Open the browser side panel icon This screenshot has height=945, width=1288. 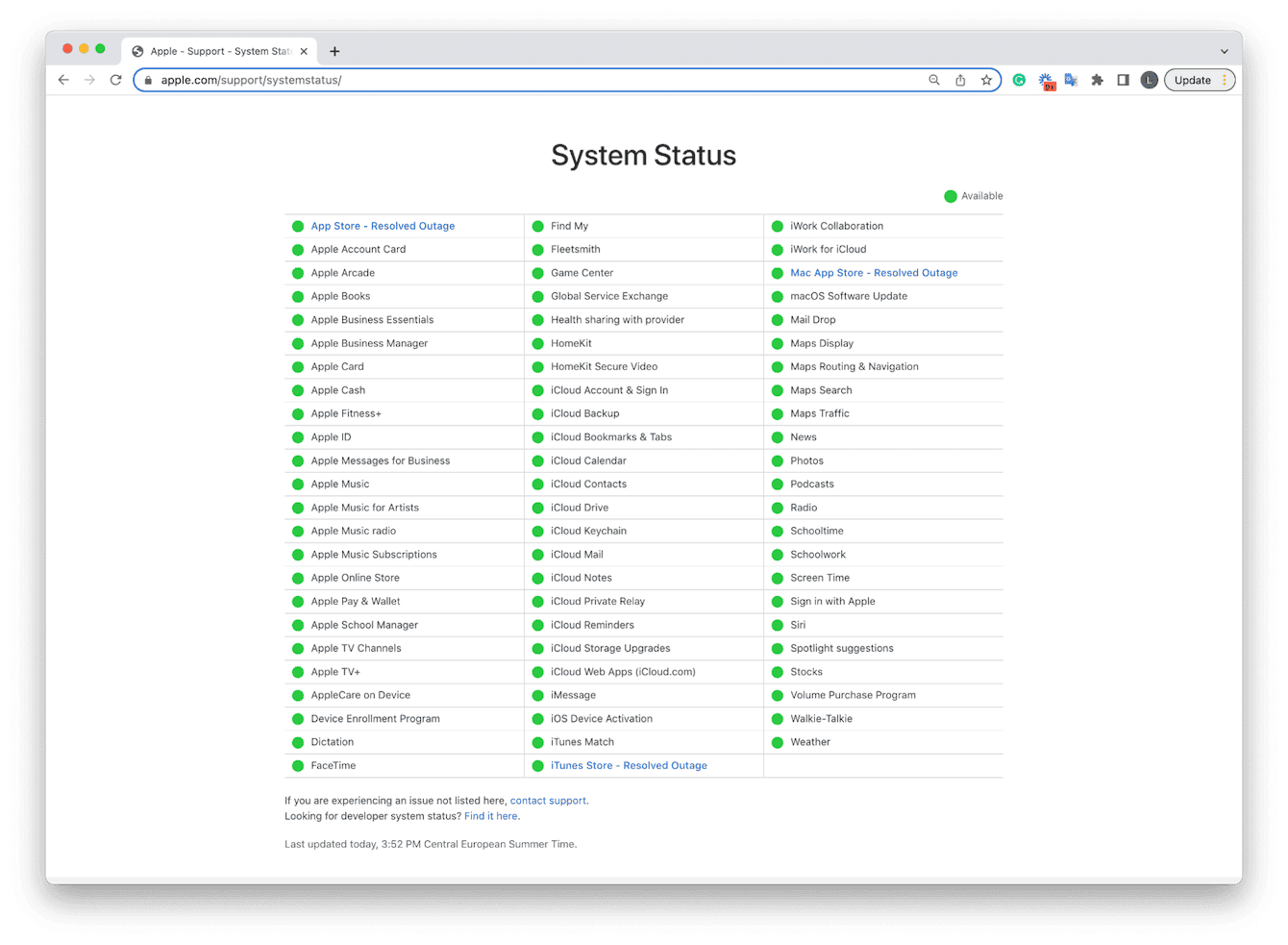pos(1123,81)
